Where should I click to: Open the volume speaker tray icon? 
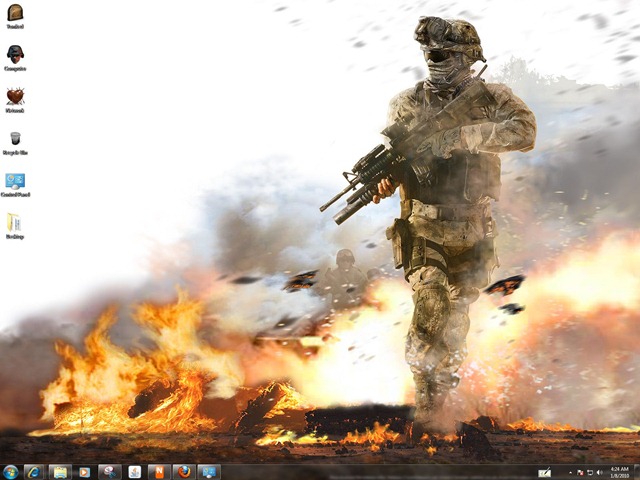600,473
